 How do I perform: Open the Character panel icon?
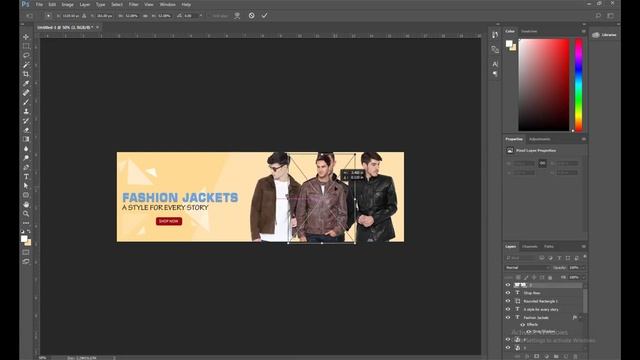tap(495, 64)
